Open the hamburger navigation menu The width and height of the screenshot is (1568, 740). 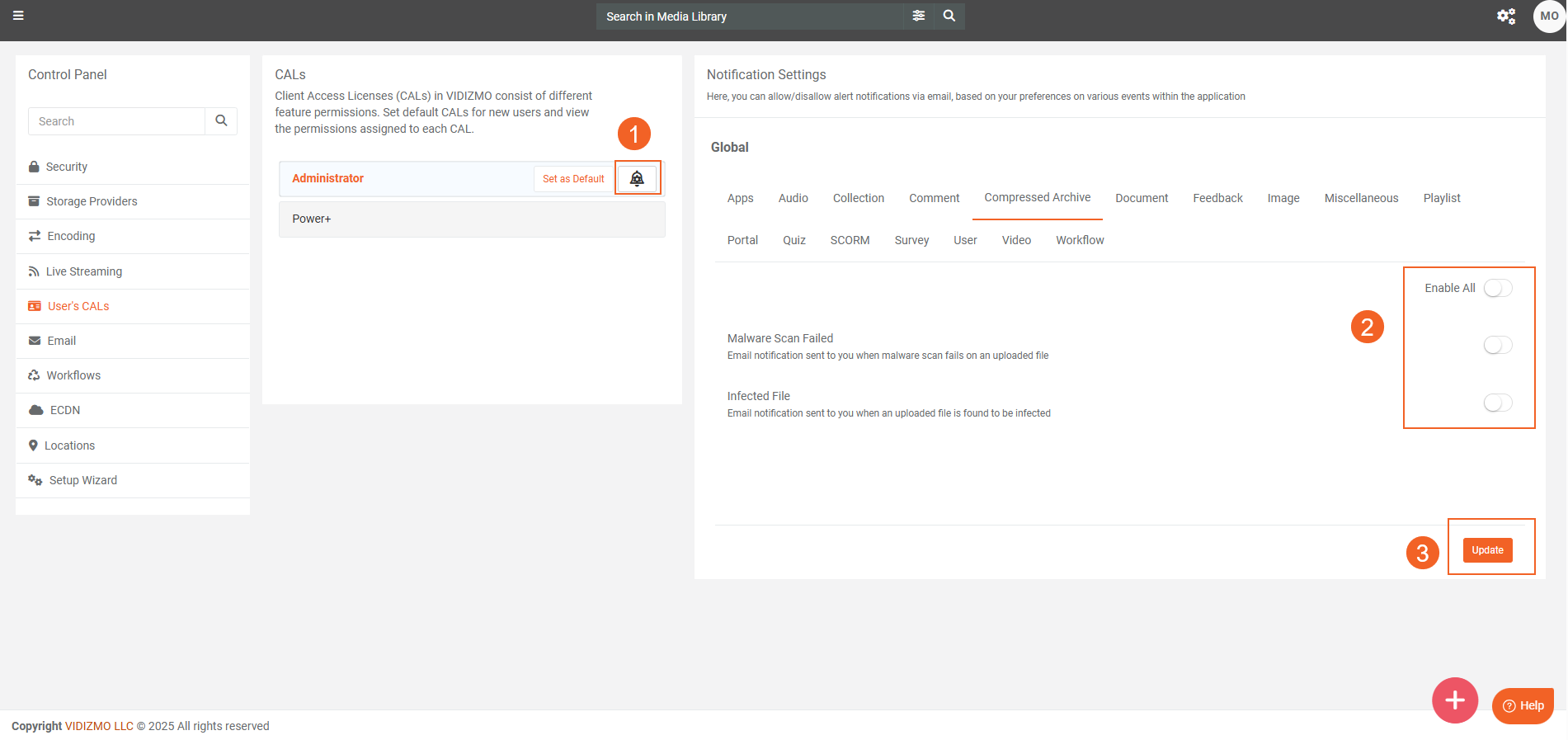click(x=18, y=16)
